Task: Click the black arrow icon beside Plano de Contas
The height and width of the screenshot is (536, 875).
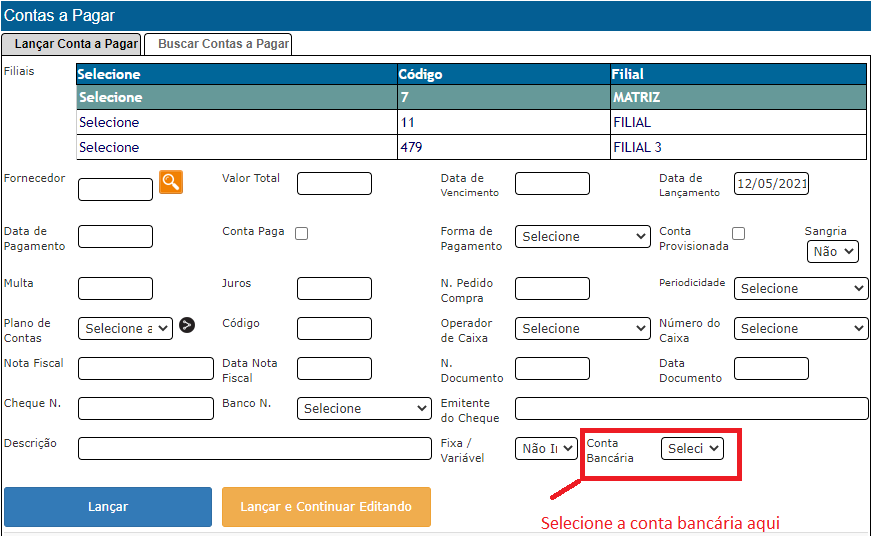Action: click(x=187, y=325)
